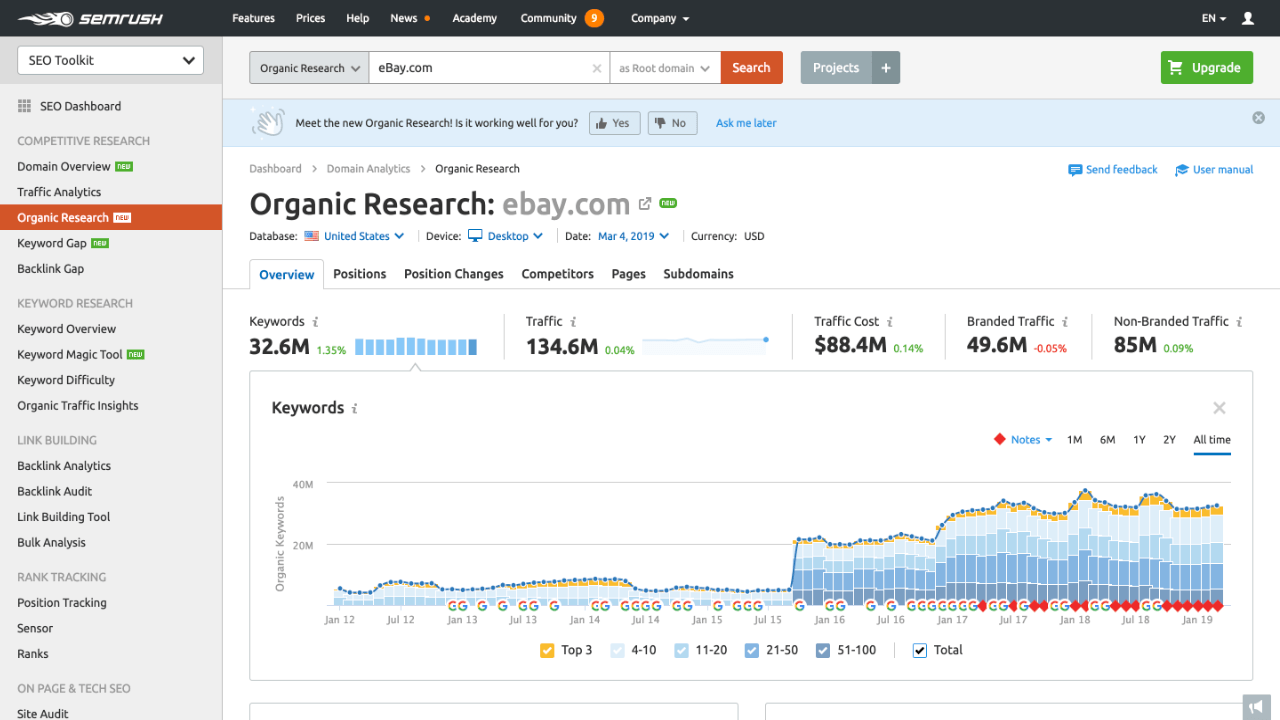The height and width of the screenshot is (720, 1280).
Task: Click the Desktop monitor device icon
Action: pyautogui.click(x=475, y=237)
